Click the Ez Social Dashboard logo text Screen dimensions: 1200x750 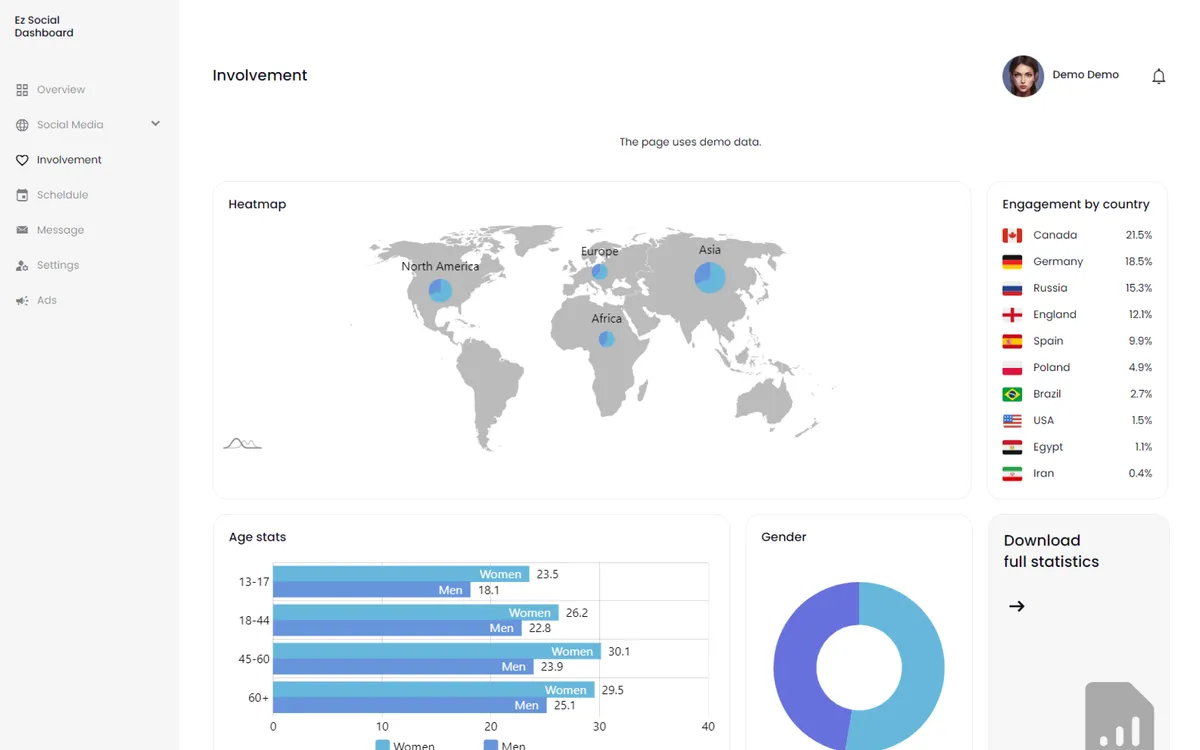tap(44, 26)
